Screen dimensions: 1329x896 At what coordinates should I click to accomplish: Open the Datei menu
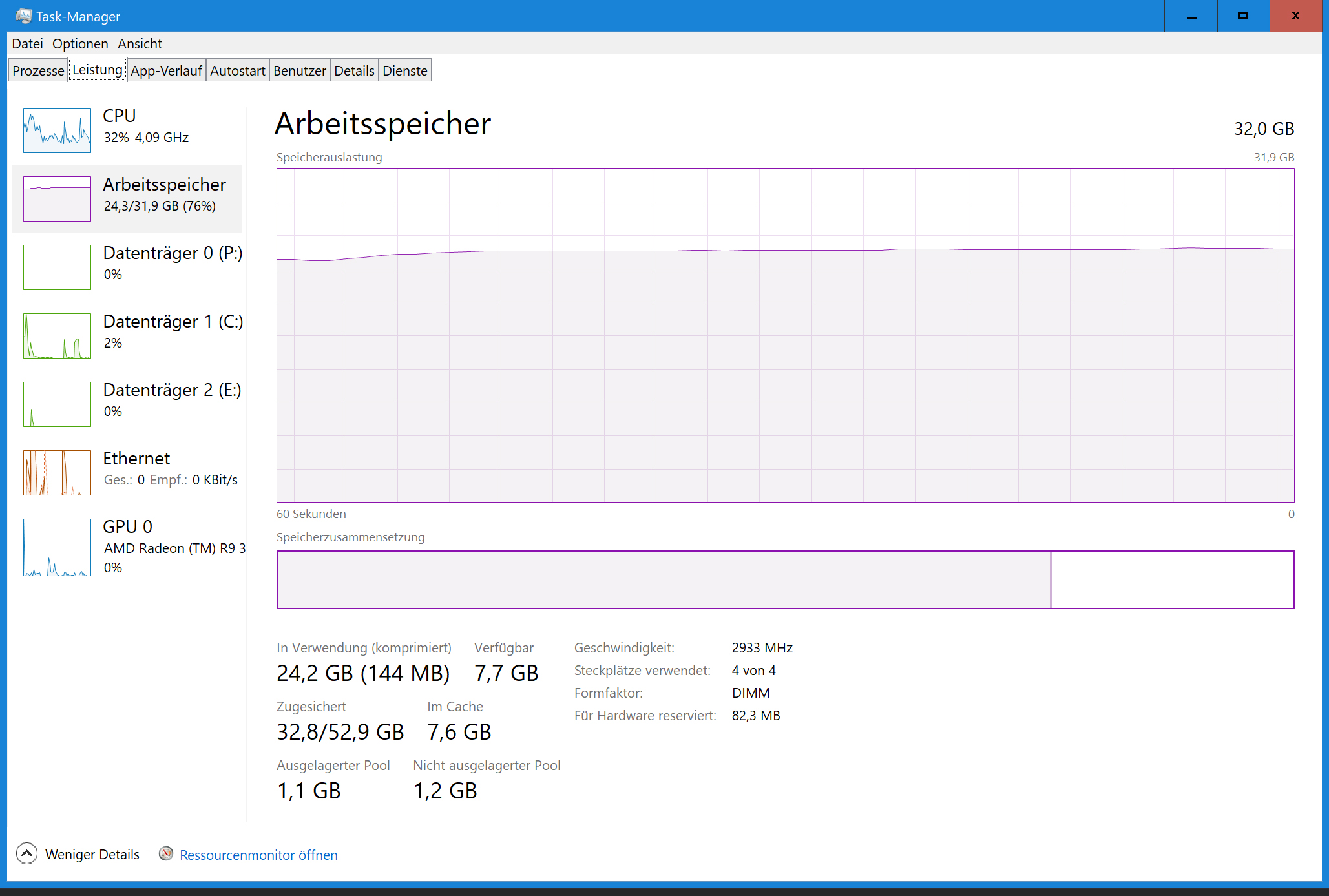coord(27,44)
